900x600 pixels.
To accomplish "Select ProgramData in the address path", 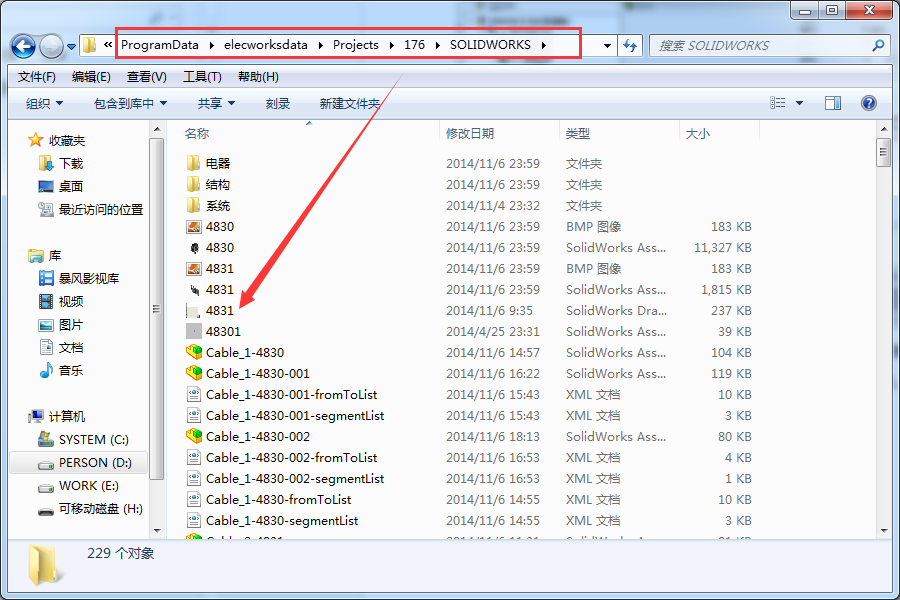I will 160,45.
